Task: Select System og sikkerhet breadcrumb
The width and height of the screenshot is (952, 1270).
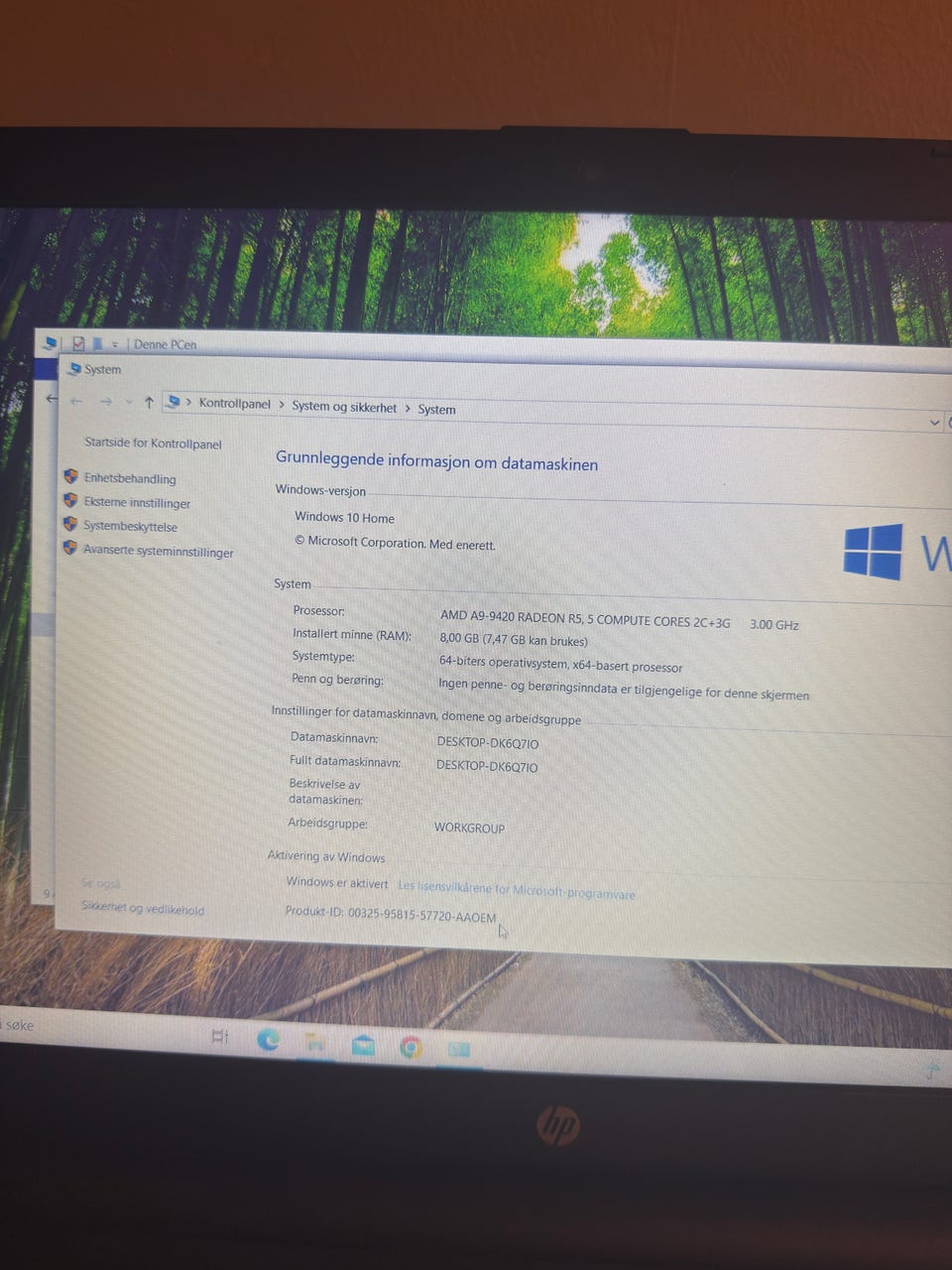Action: (344, 407)
